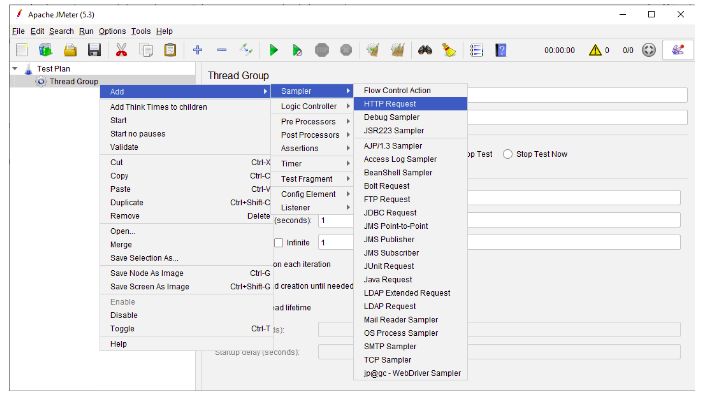Click the Collapse All minus icon

click(x=222, y=50)
